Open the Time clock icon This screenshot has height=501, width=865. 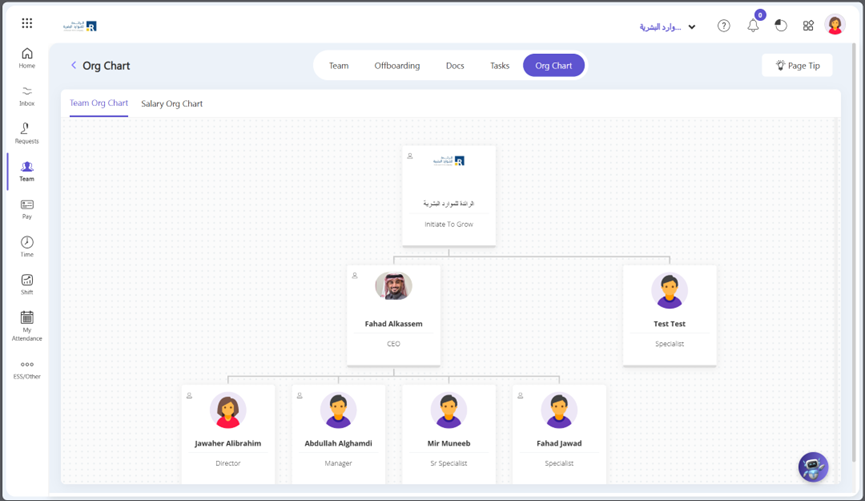point(27,246)
